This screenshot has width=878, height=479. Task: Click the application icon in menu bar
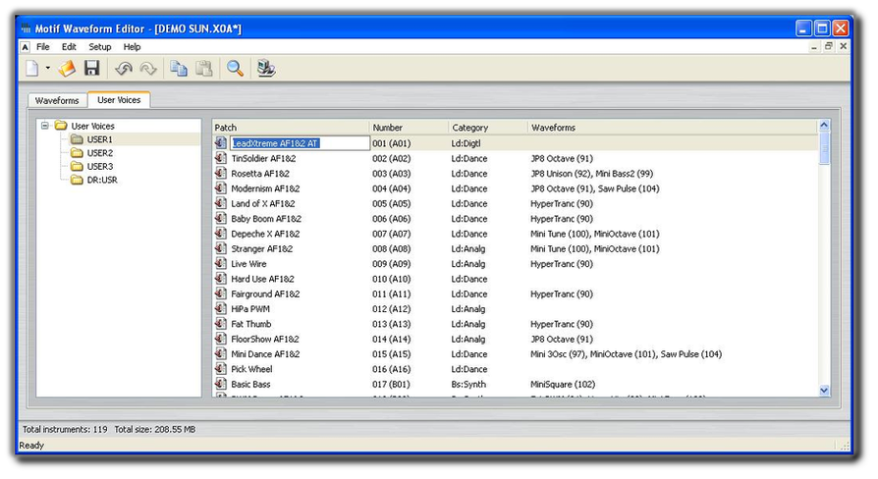pos(25,47)
